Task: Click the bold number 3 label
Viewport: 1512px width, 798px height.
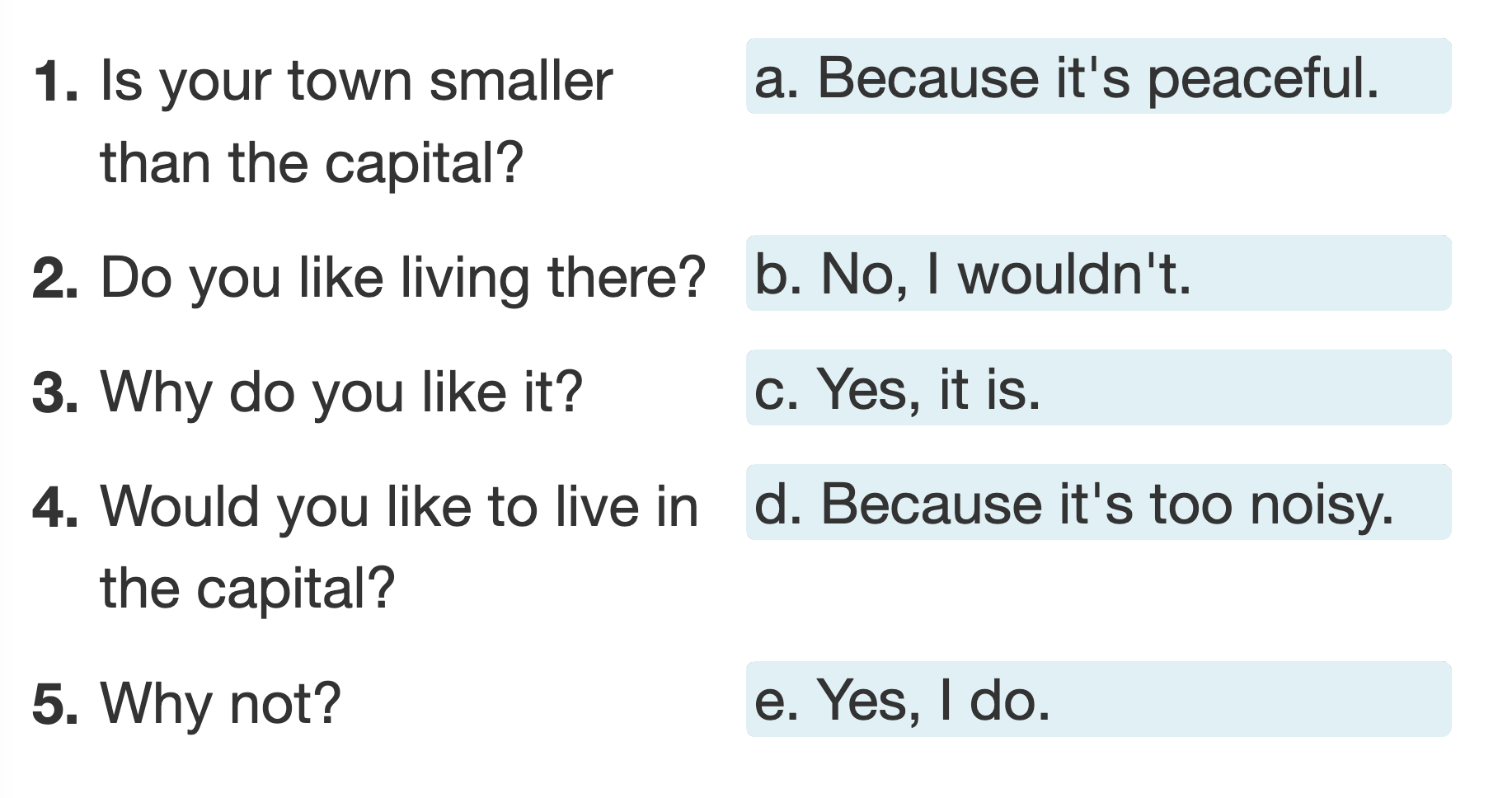Action: [x=55, y=393]
